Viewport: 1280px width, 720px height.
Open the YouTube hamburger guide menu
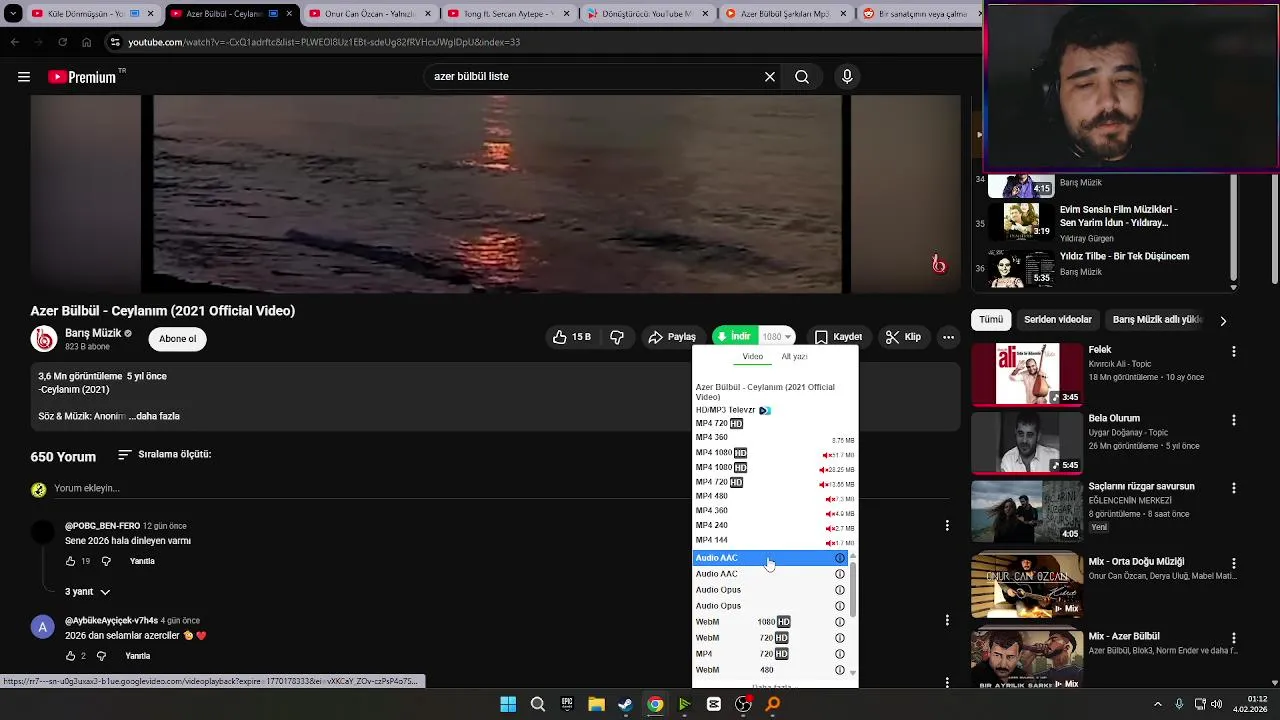point(24,77)
